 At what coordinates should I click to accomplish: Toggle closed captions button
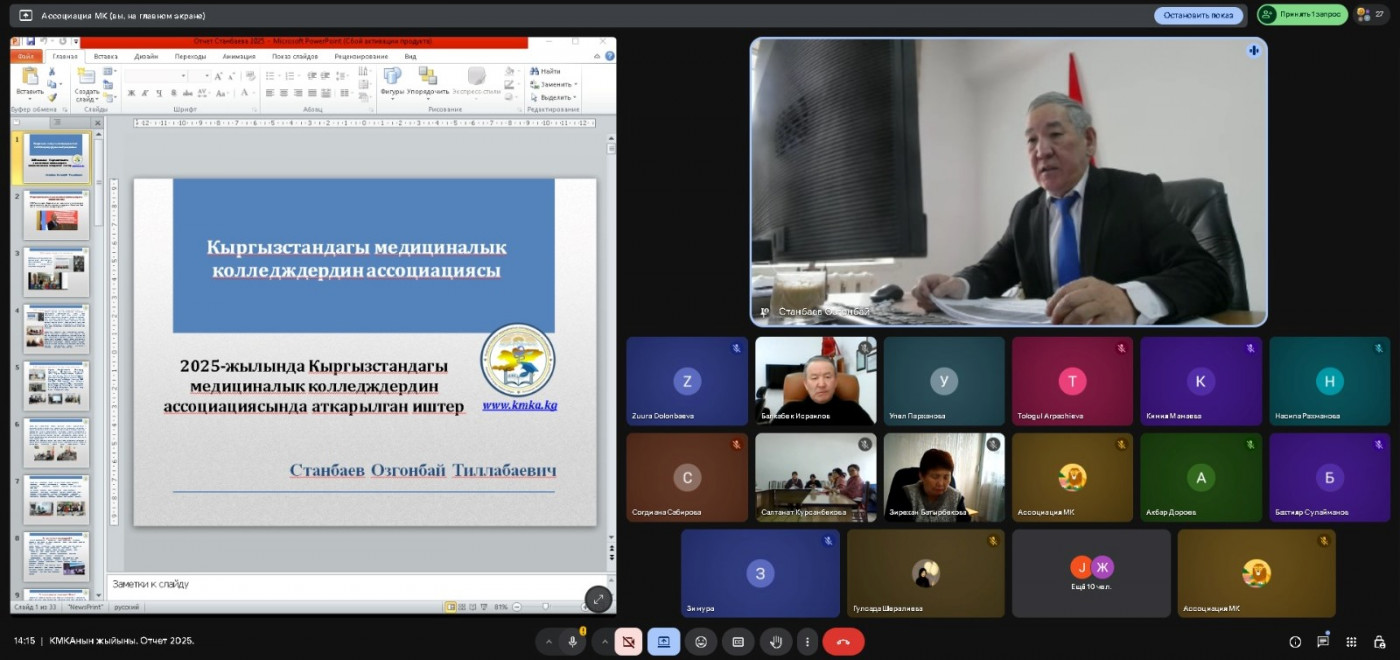tap(738, 642)
